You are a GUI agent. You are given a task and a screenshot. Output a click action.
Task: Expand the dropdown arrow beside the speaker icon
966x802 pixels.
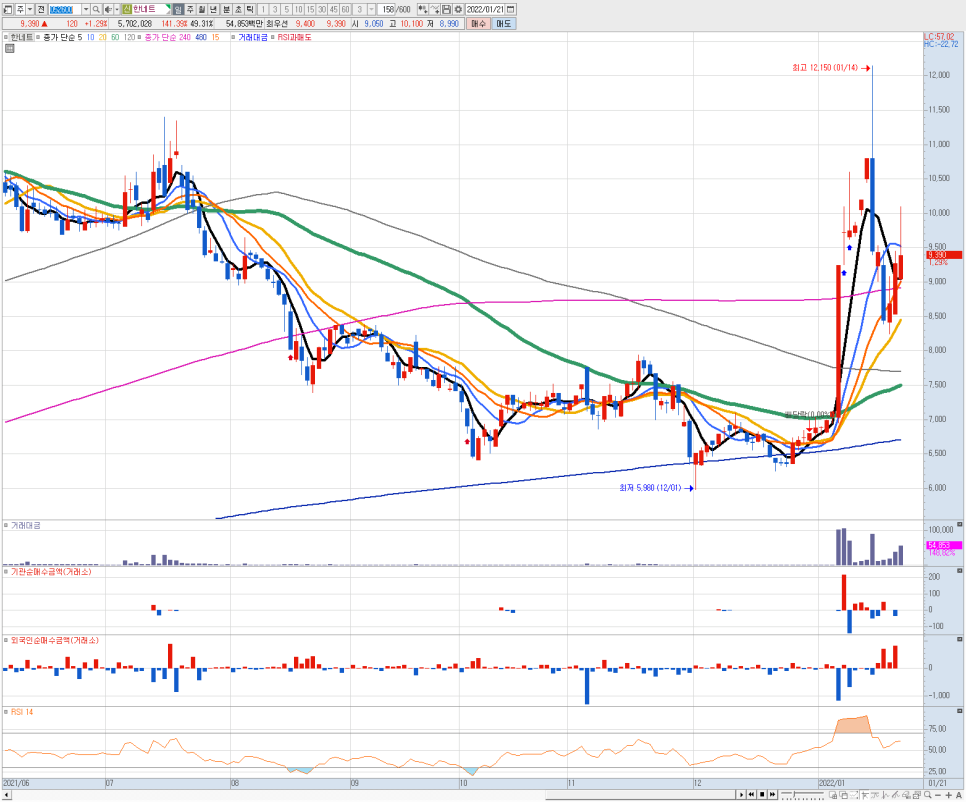pyautogui.click(x=117, y=9)
